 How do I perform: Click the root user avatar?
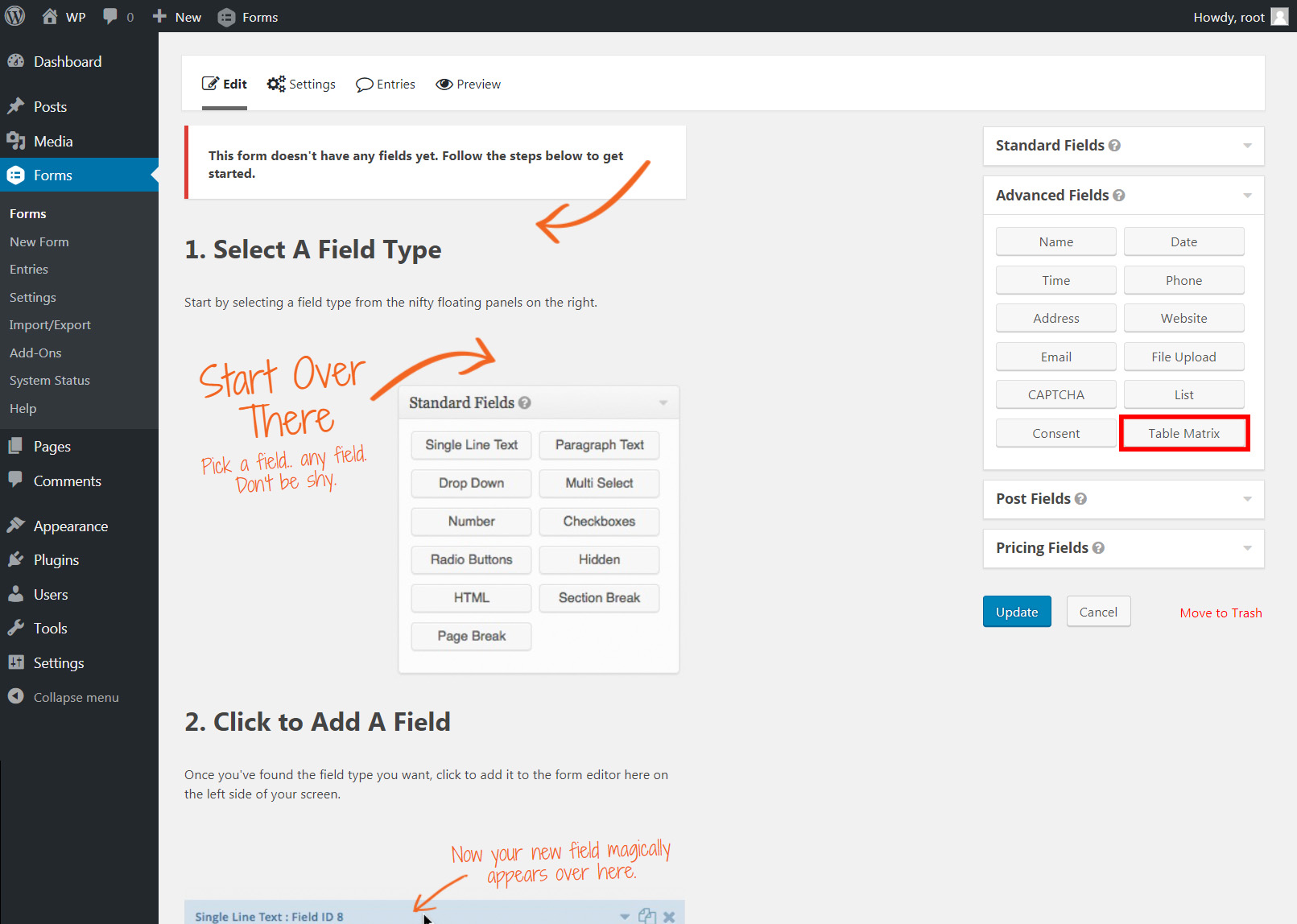1279,17
